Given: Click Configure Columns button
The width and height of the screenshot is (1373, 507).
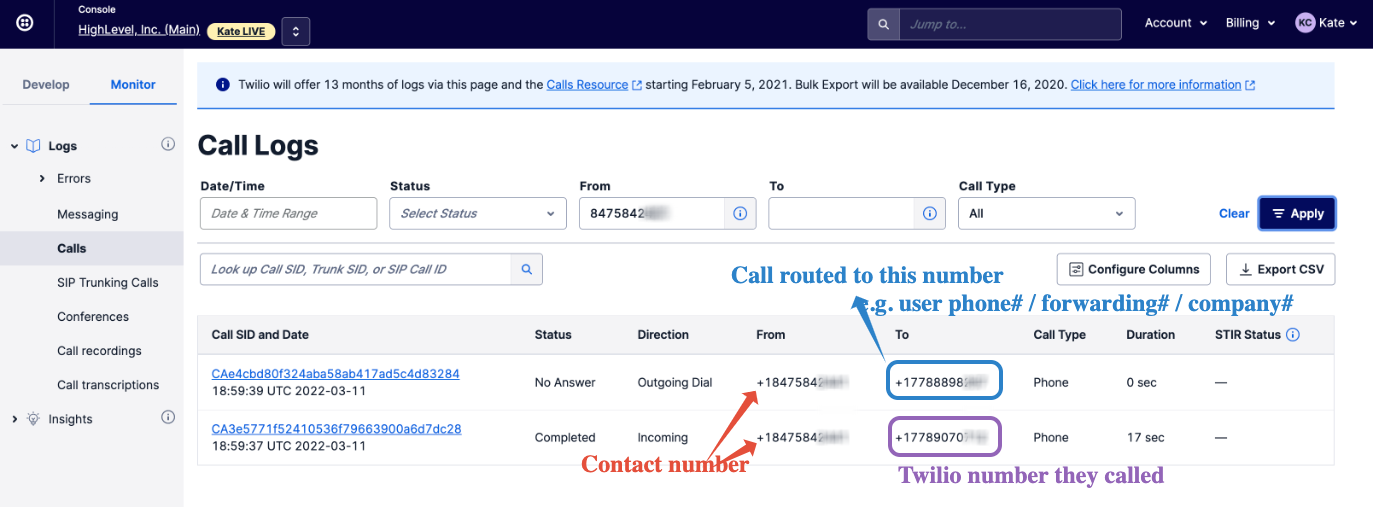Looking at the screenshot, I should [1134, 269].
